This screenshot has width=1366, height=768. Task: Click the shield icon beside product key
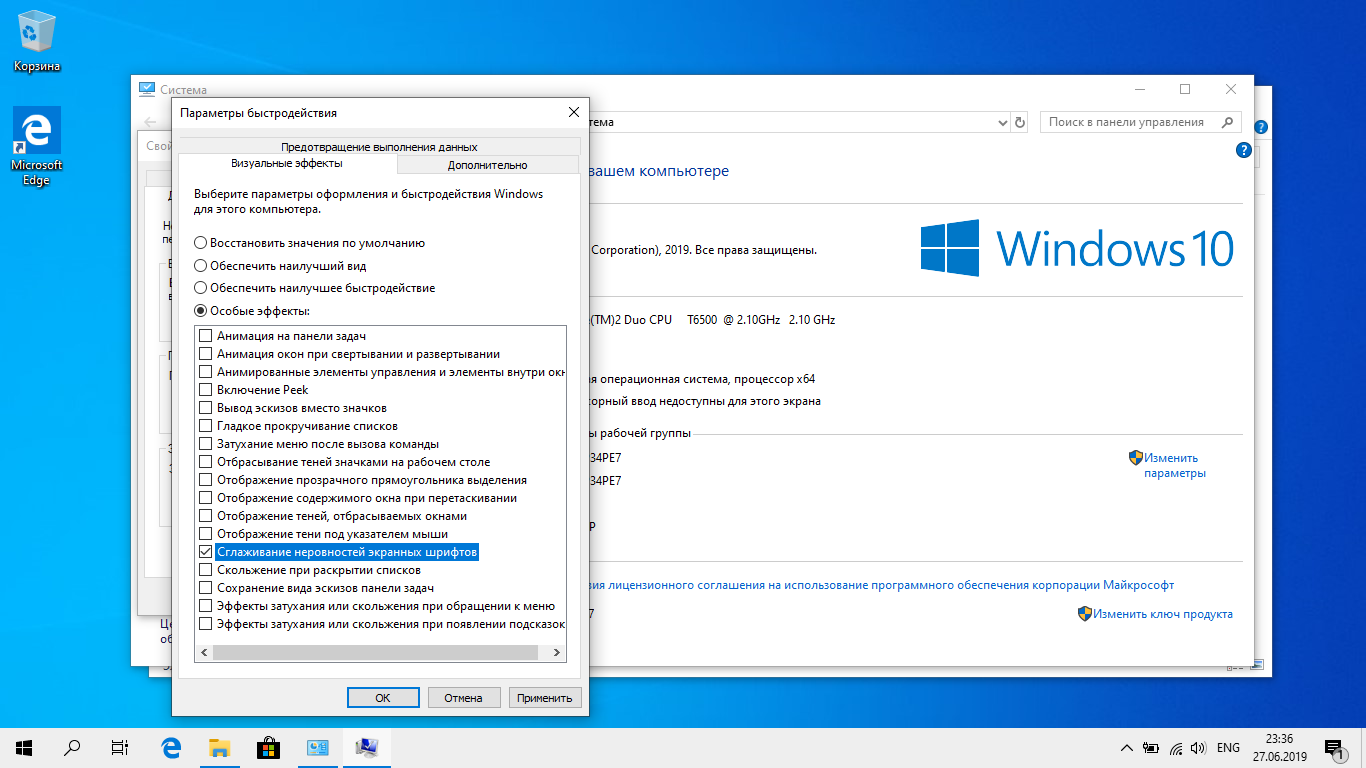(x=1084, y=613)
